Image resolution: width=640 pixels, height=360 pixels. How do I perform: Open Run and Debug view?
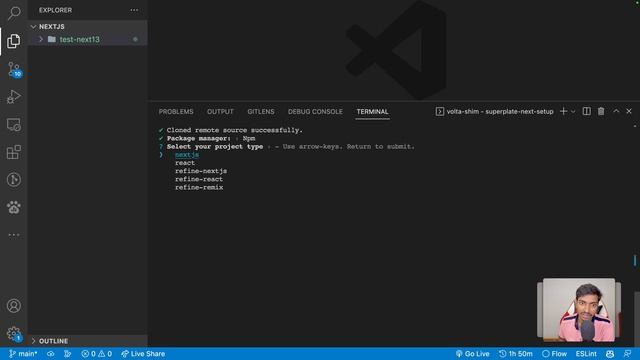[x=13, y=97]
